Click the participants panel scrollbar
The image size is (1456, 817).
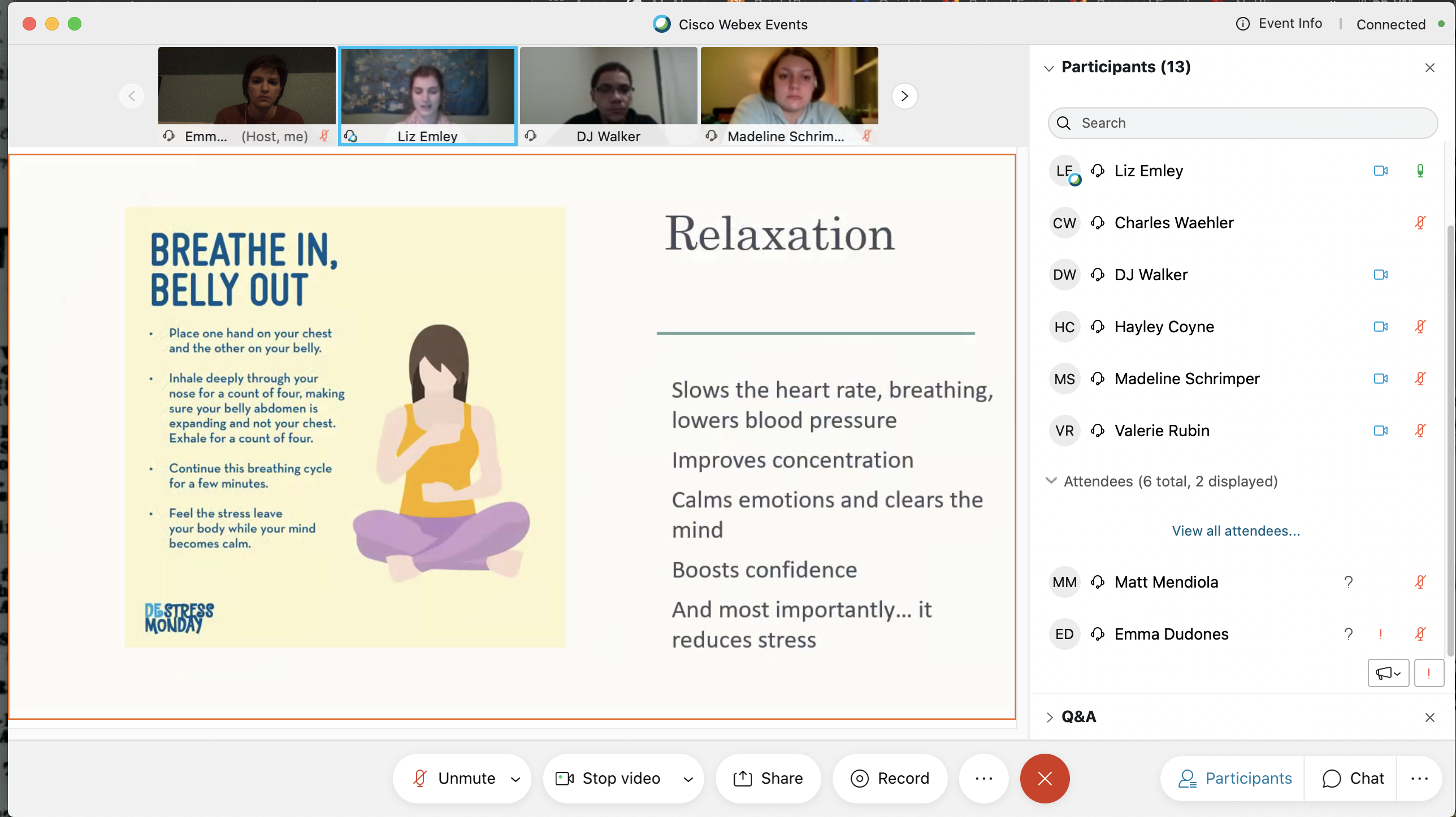pyautogui.click(x=1450, y=441)
